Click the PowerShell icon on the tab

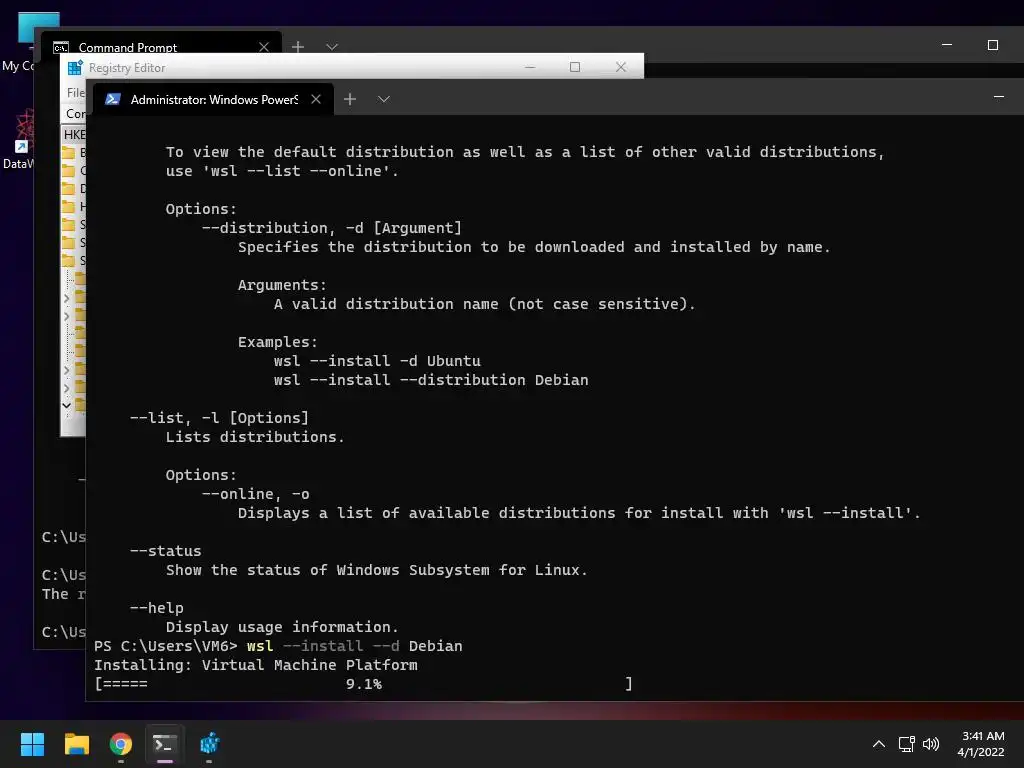113,99
